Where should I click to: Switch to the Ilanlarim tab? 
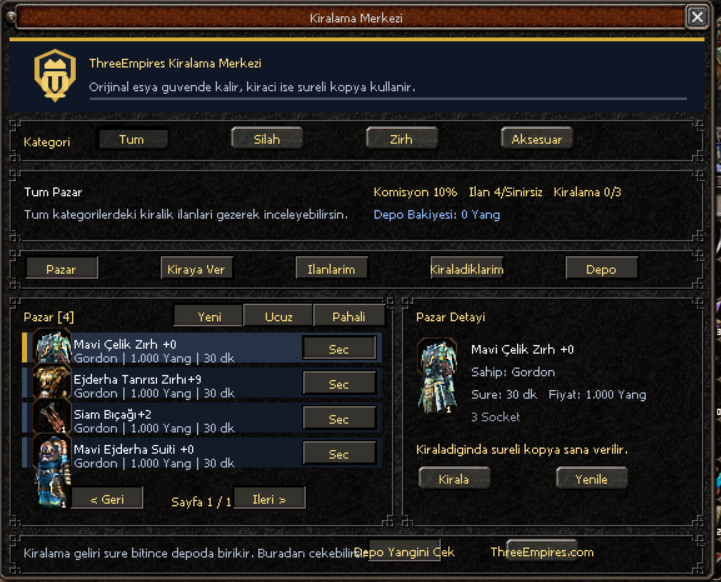point(332,269)
